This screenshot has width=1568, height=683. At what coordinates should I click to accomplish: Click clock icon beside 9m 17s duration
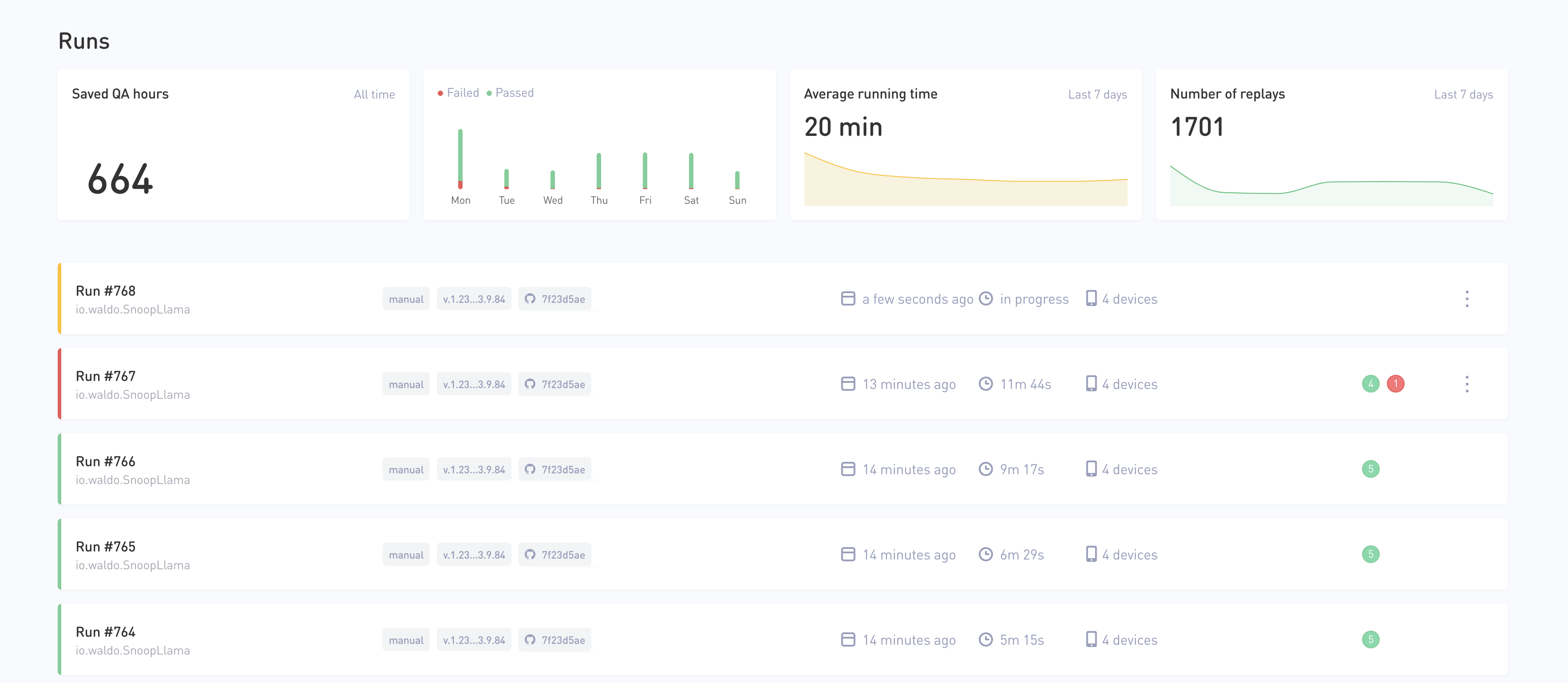point(986,469)
